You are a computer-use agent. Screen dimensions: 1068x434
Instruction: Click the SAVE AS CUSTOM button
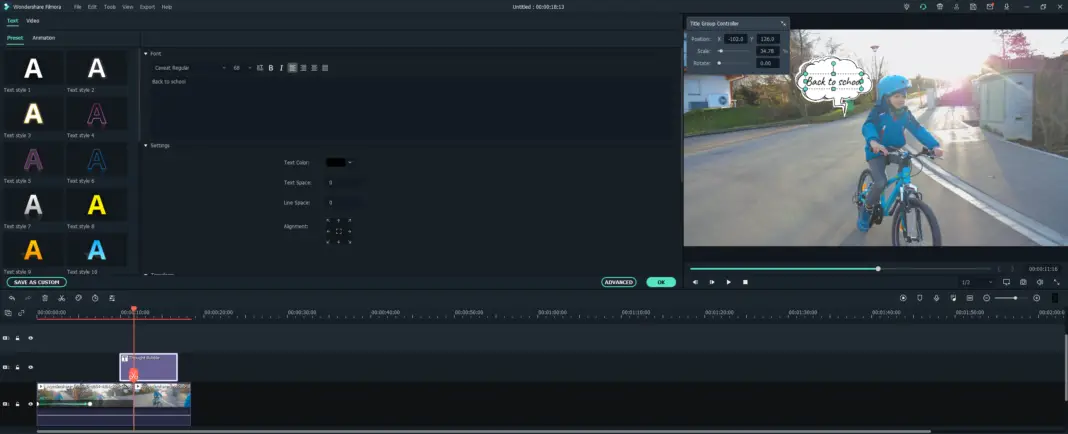(37, 282)
